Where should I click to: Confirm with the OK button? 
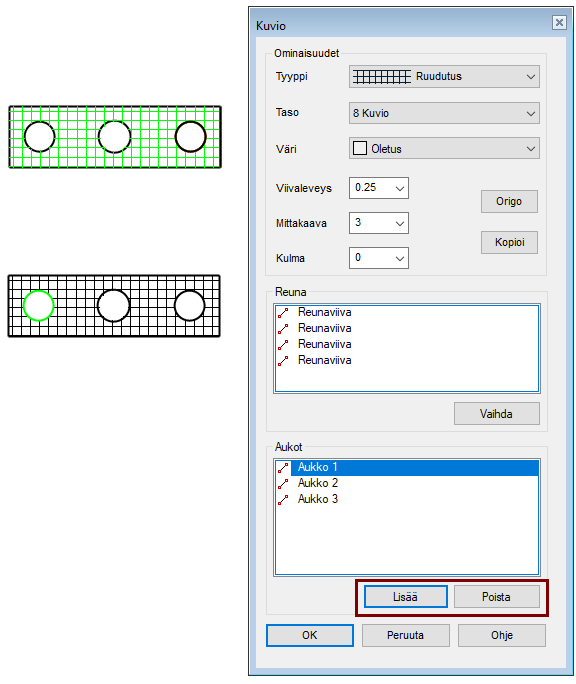coord(310,635)
